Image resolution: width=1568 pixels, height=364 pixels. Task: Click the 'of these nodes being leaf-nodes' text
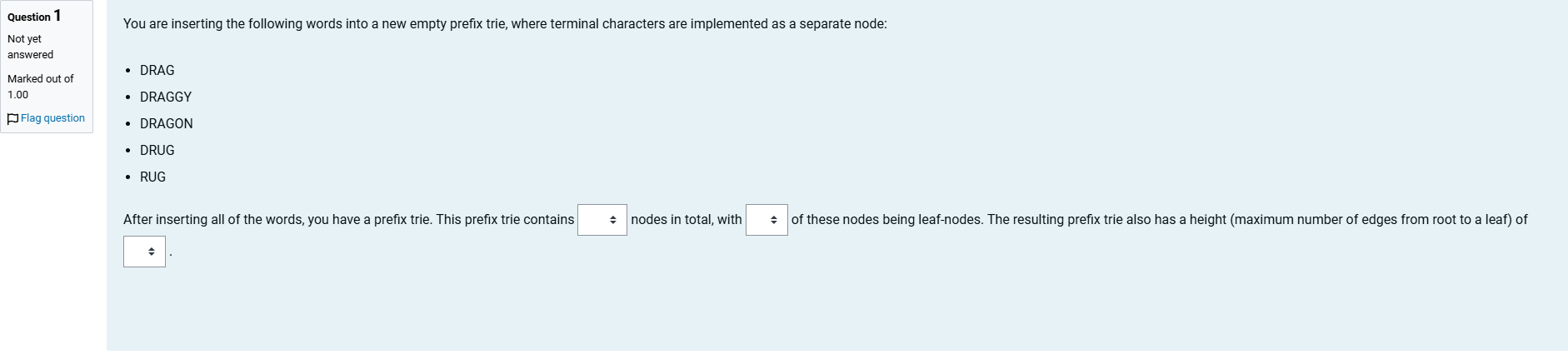coord(886,220)
